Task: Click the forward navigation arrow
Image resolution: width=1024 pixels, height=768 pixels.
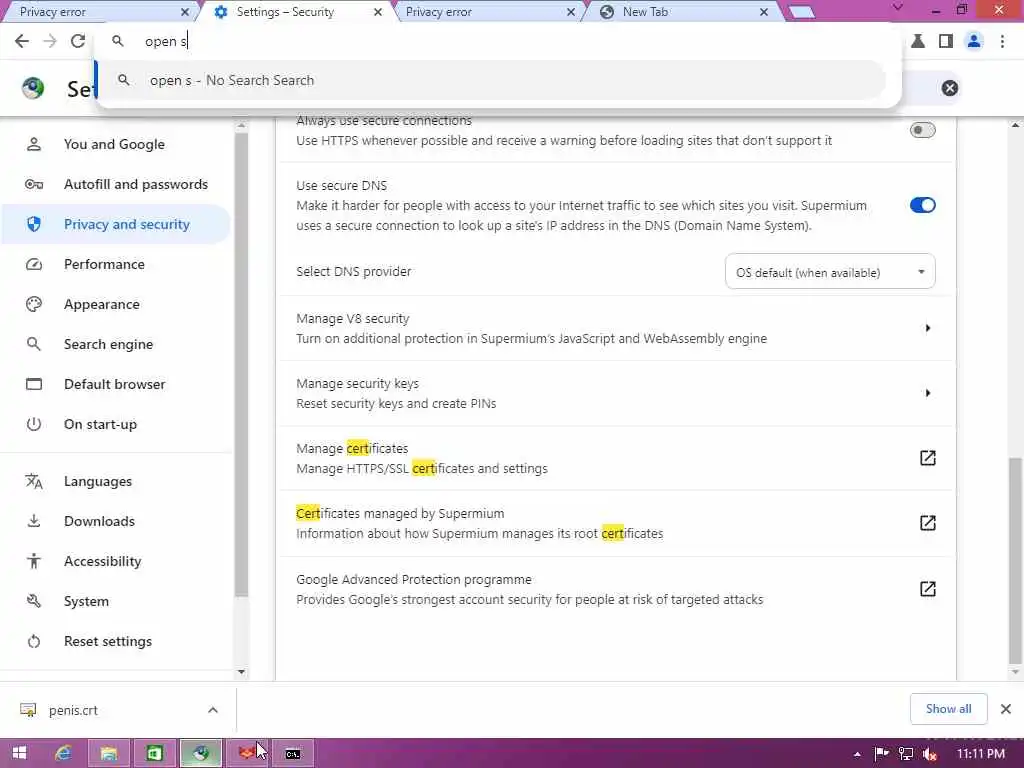Action: [x=50, y=41]
